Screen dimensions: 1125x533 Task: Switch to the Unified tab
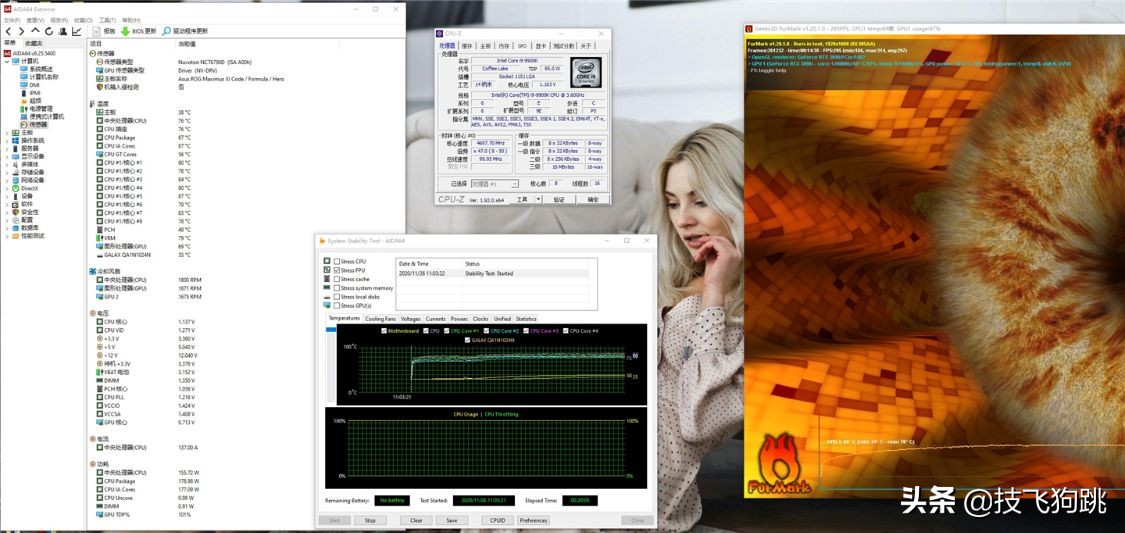[502, 319]
